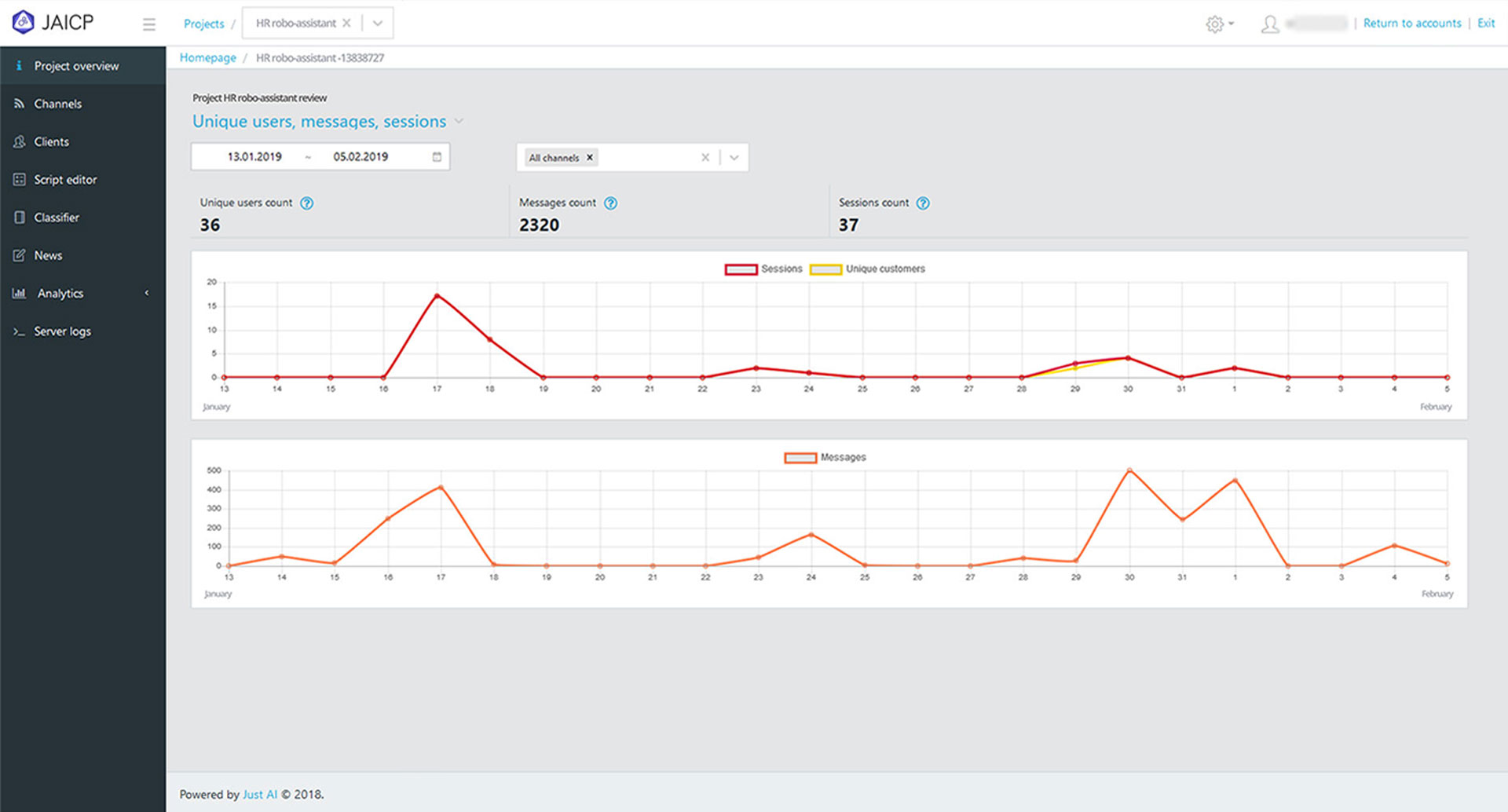
Task: Open the Just AI link in the footer
Action: [259, 794]
